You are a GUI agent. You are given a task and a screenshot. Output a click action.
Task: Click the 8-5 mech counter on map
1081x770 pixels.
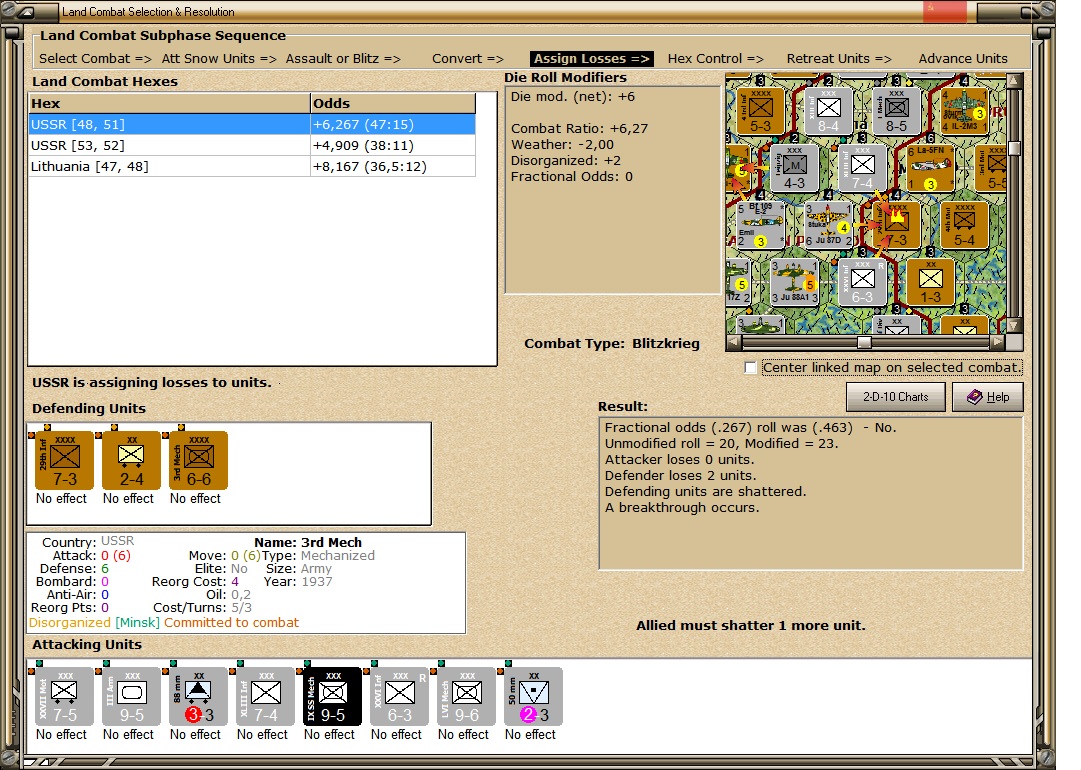[896, 110]
